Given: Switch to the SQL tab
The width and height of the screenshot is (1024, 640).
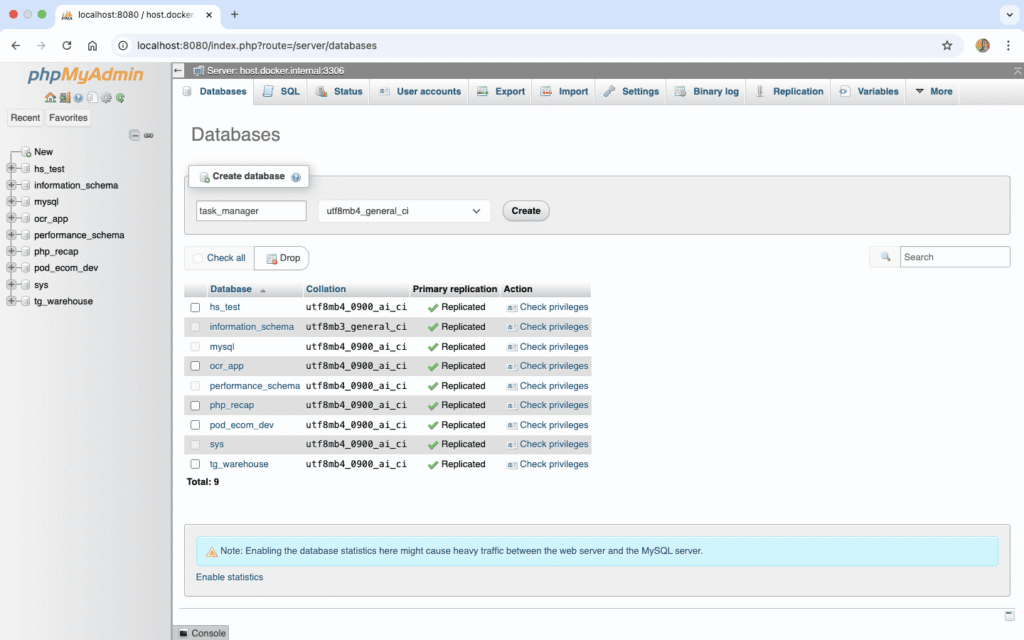Looking at the screenshot, I should [281, 91].
